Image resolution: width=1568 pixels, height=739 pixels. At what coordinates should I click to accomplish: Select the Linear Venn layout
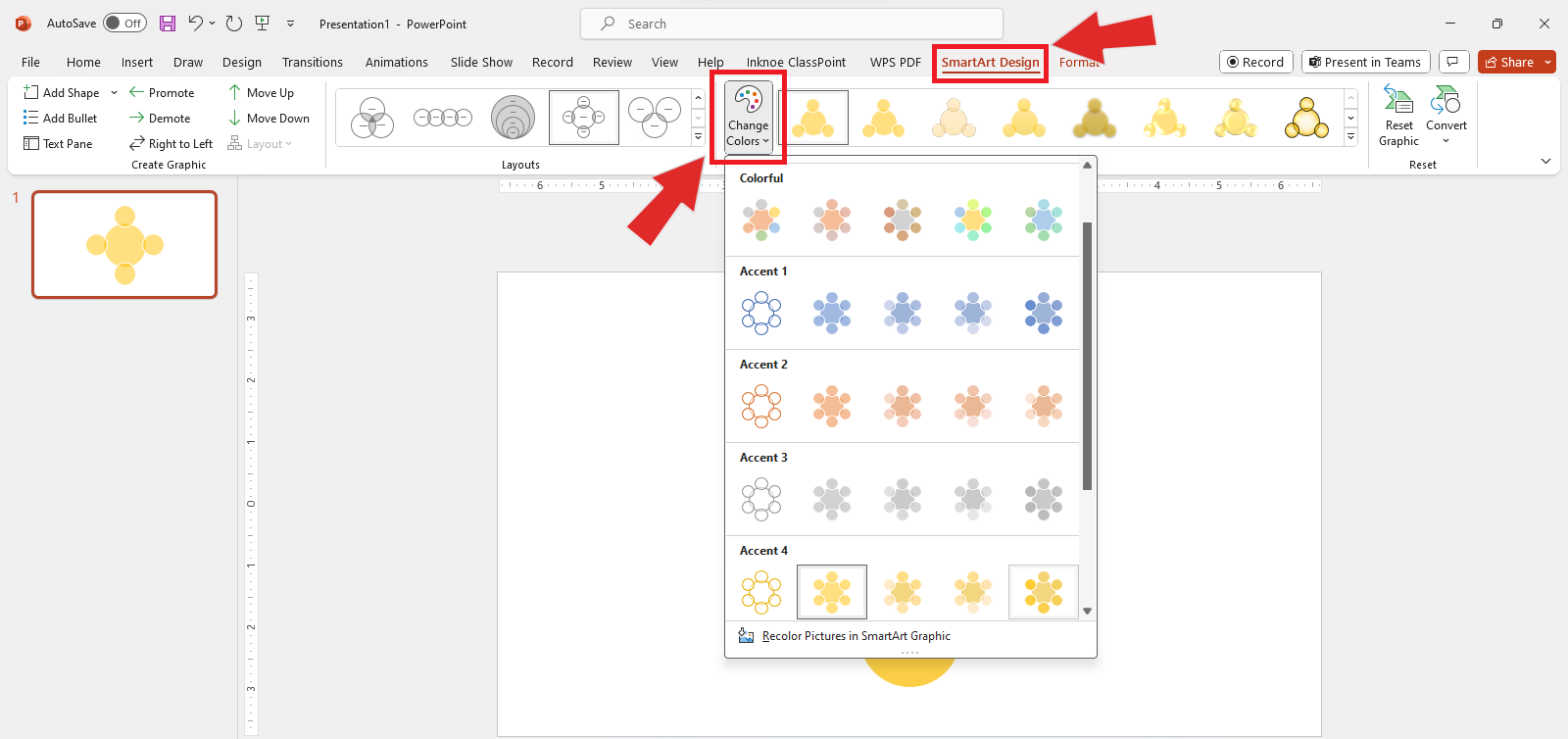443,118
